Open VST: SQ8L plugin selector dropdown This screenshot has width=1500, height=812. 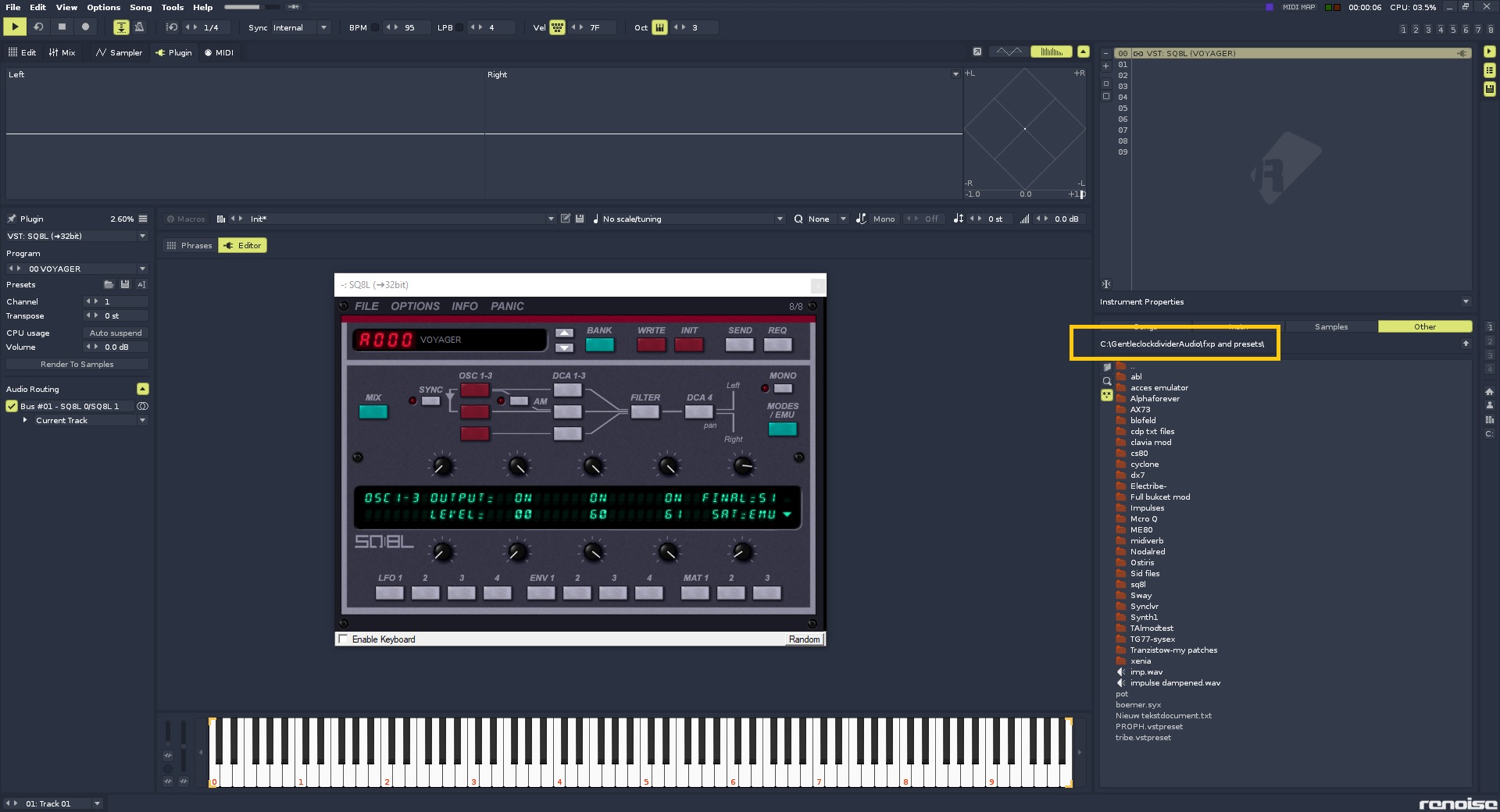[x=77, y=236]
